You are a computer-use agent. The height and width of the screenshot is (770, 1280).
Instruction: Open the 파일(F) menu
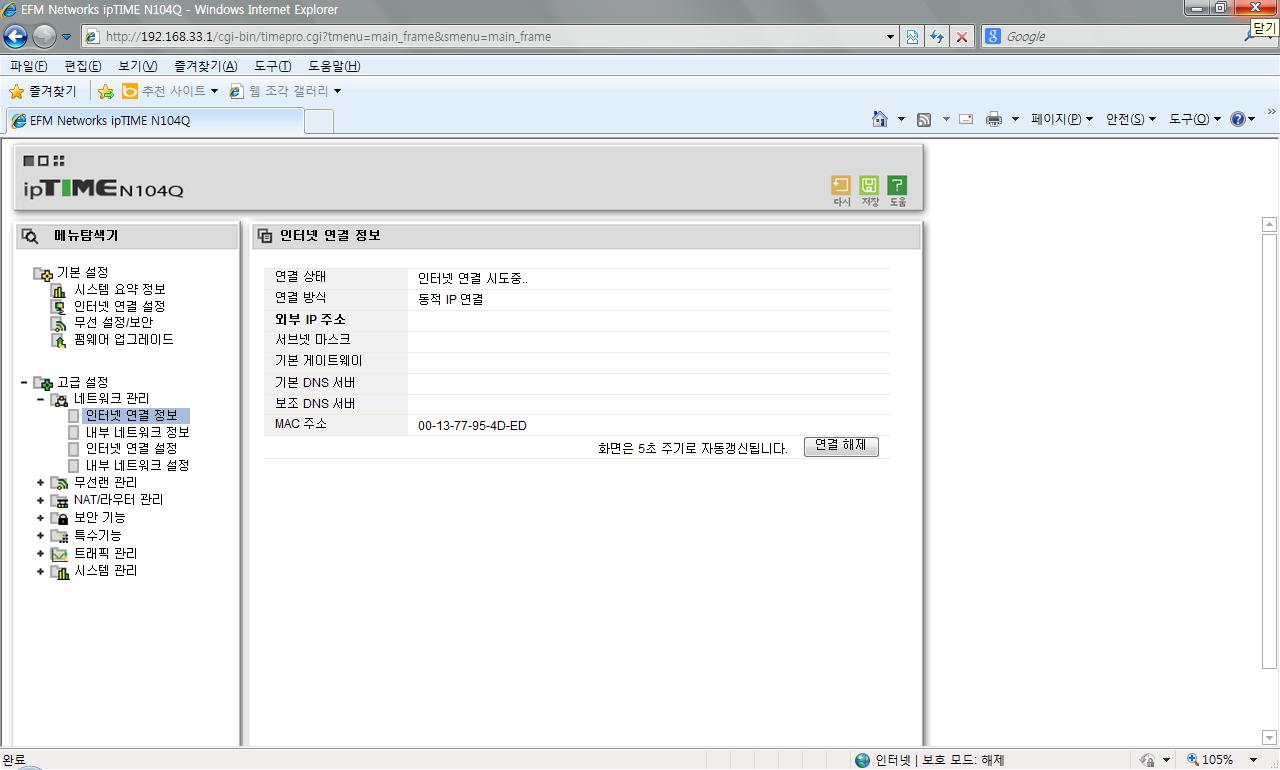tap(28, 66)
